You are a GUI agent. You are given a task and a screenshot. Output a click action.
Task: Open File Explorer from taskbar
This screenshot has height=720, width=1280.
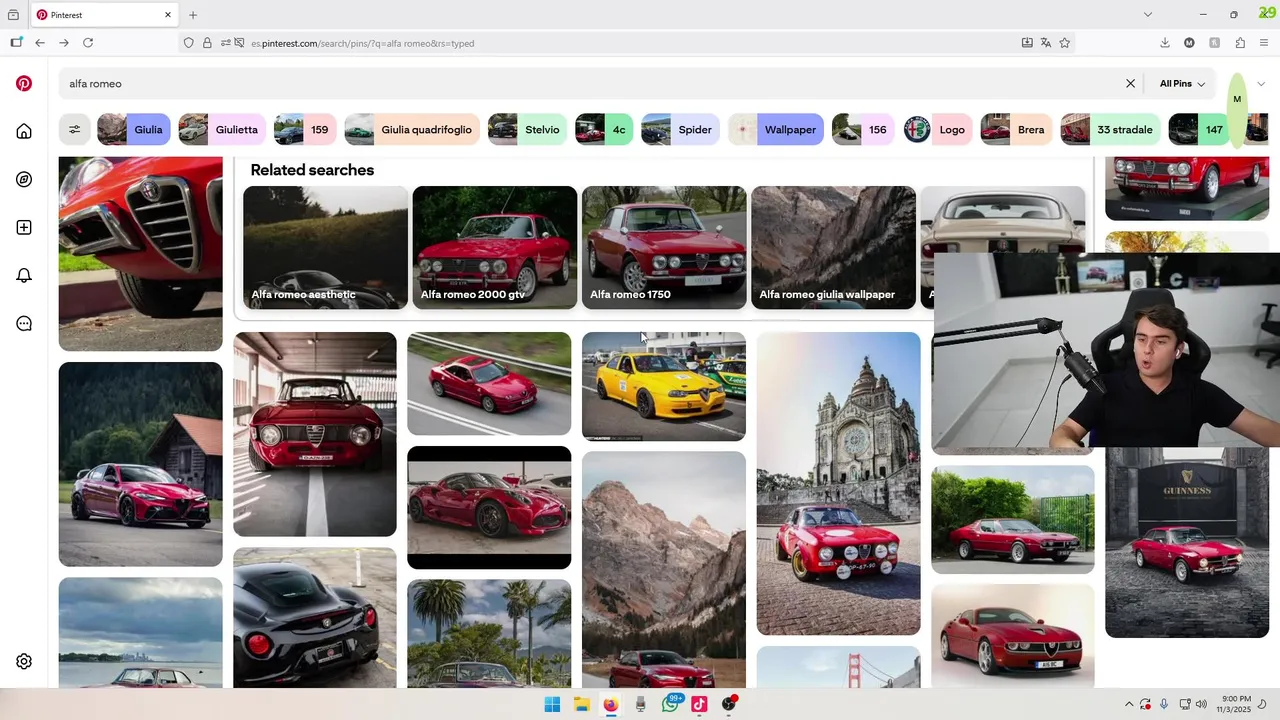(581, 704)
